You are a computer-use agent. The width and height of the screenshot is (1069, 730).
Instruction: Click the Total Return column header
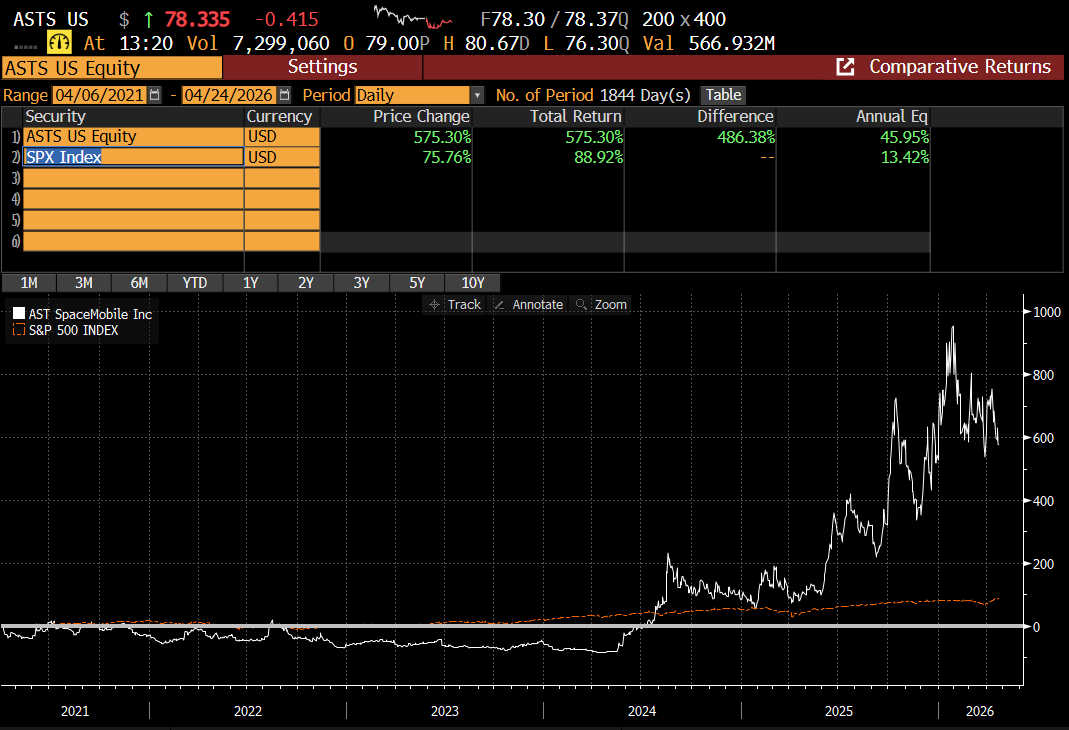[x=576, y=117]
